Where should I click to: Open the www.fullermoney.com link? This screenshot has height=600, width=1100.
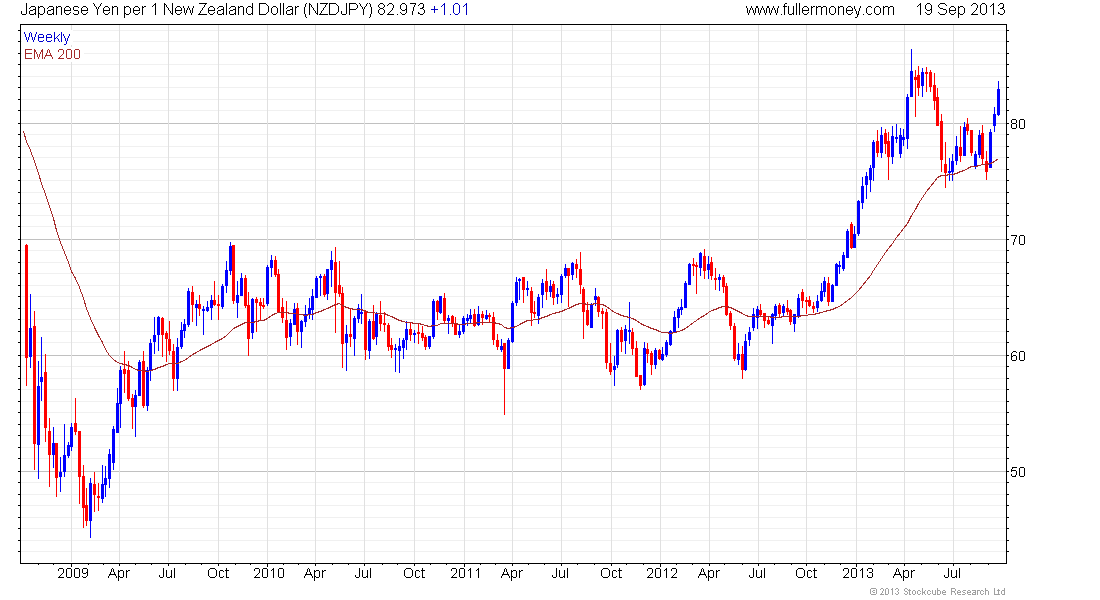point(820,10)
